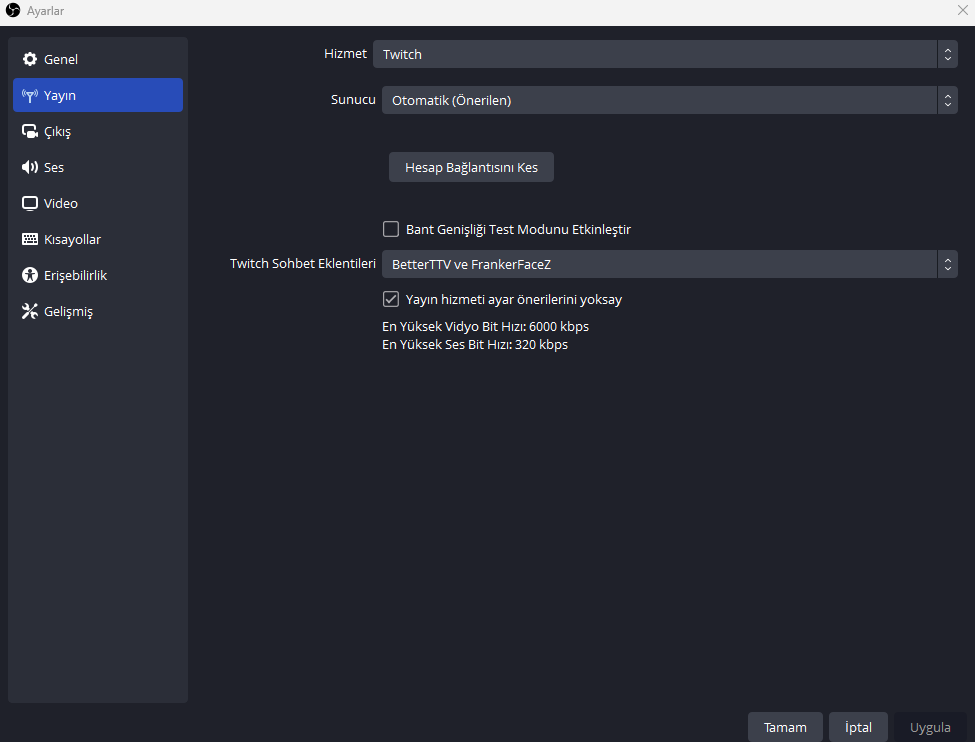This screenshot has height=742, width=975.
Task: Select the Yayın settings section
Action: pyautogui.click(x=98, y=95)
